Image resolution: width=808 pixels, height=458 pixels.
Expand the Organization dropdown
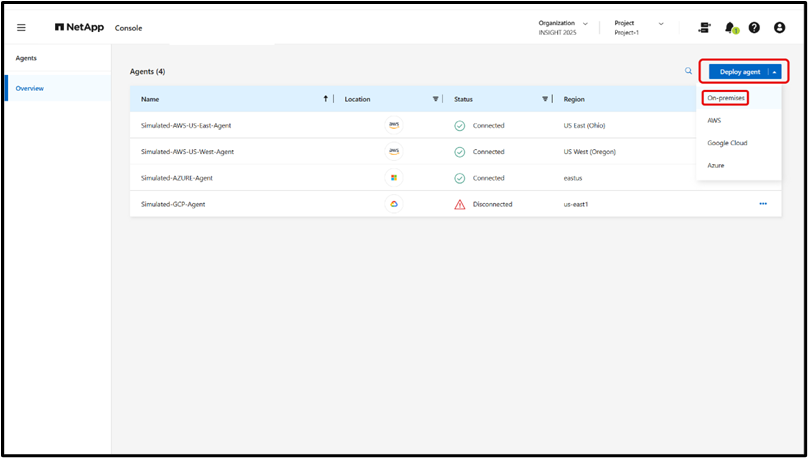585,24
